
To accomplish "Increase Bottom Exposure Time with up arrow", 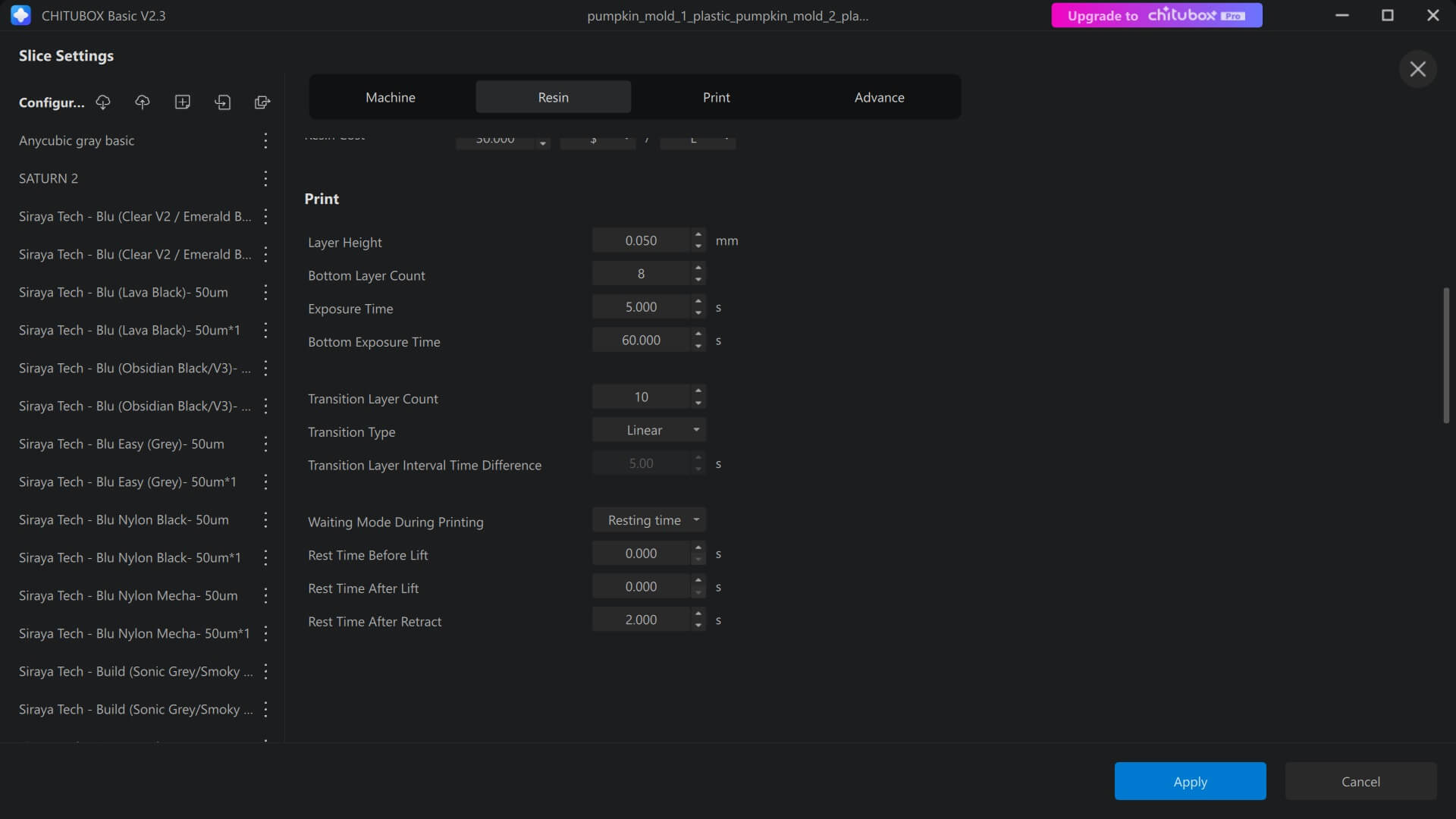I will click(x=698, y=334).
